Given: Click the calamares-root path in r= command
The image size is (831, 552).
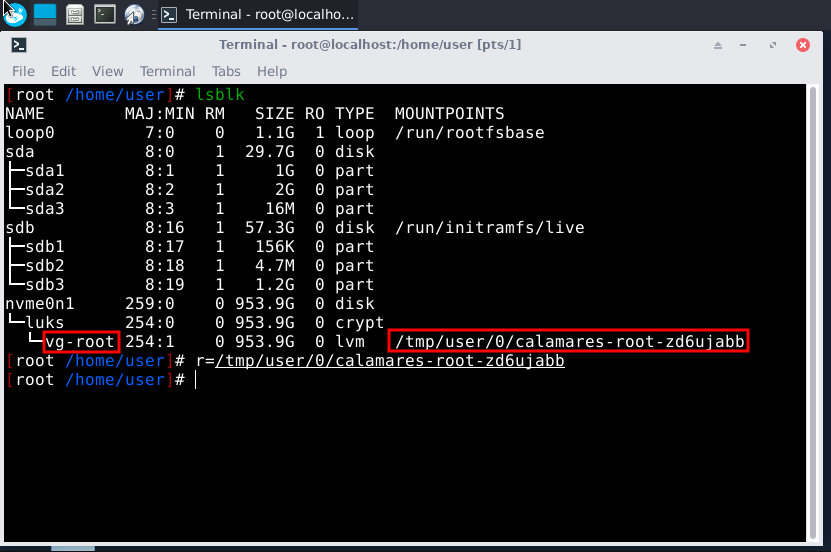Looking at the screenshot, I should pyautogui.click(x=390, y=361).
